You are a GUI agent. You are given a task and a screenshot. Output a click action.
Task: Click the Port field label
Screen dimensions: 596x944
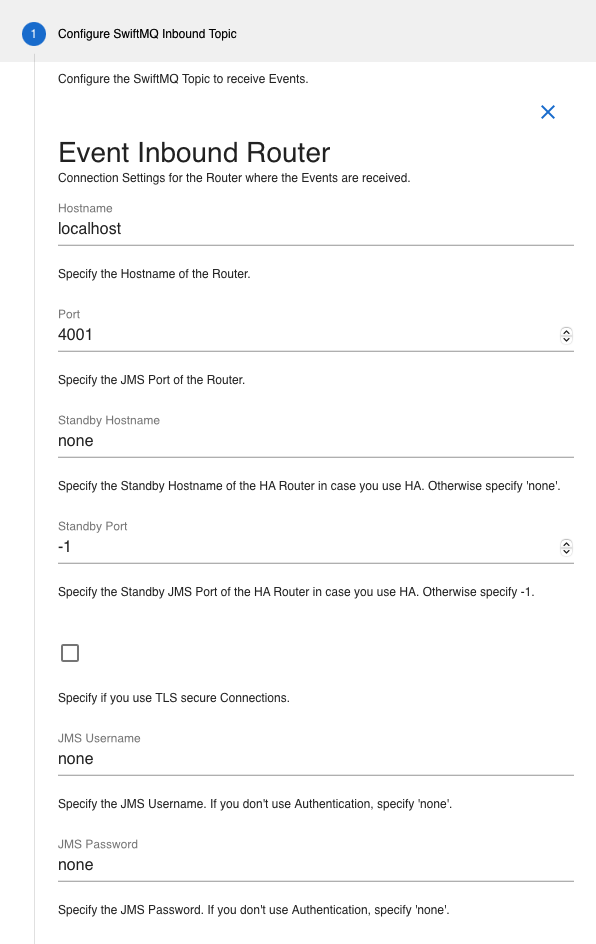[x=69, y=314]
